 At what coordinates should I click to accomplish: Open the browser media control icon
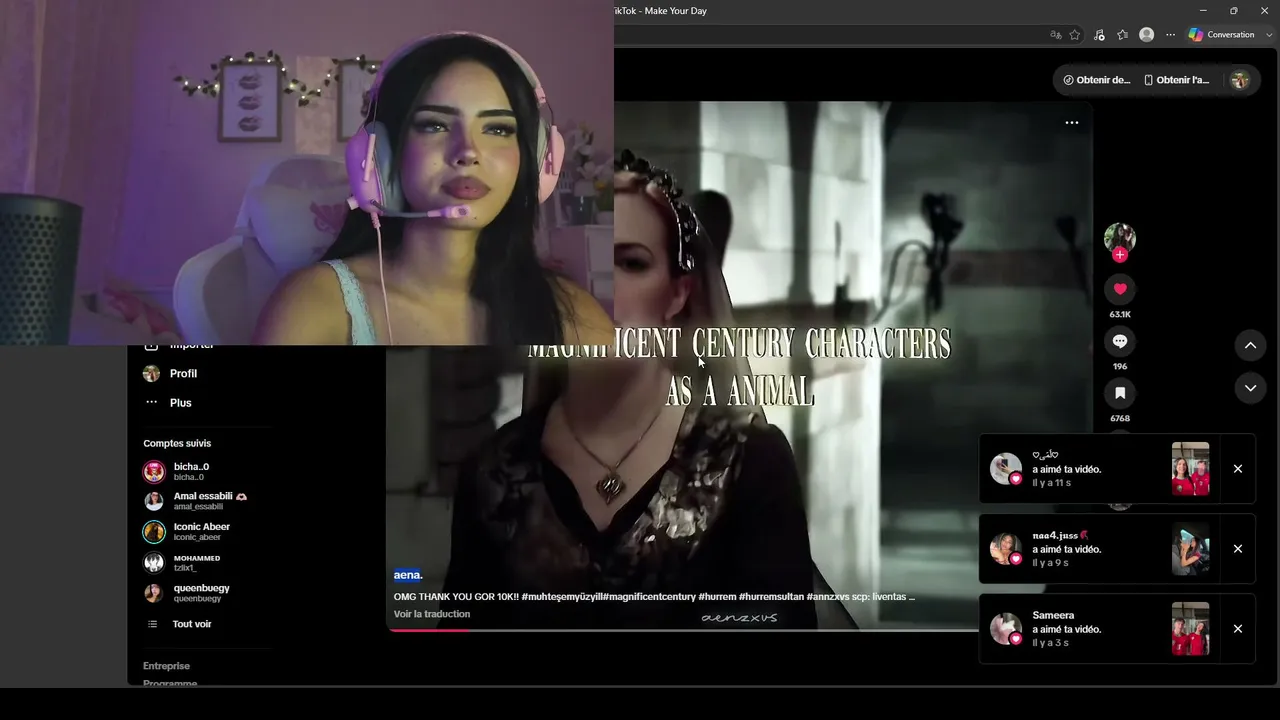1099,35
